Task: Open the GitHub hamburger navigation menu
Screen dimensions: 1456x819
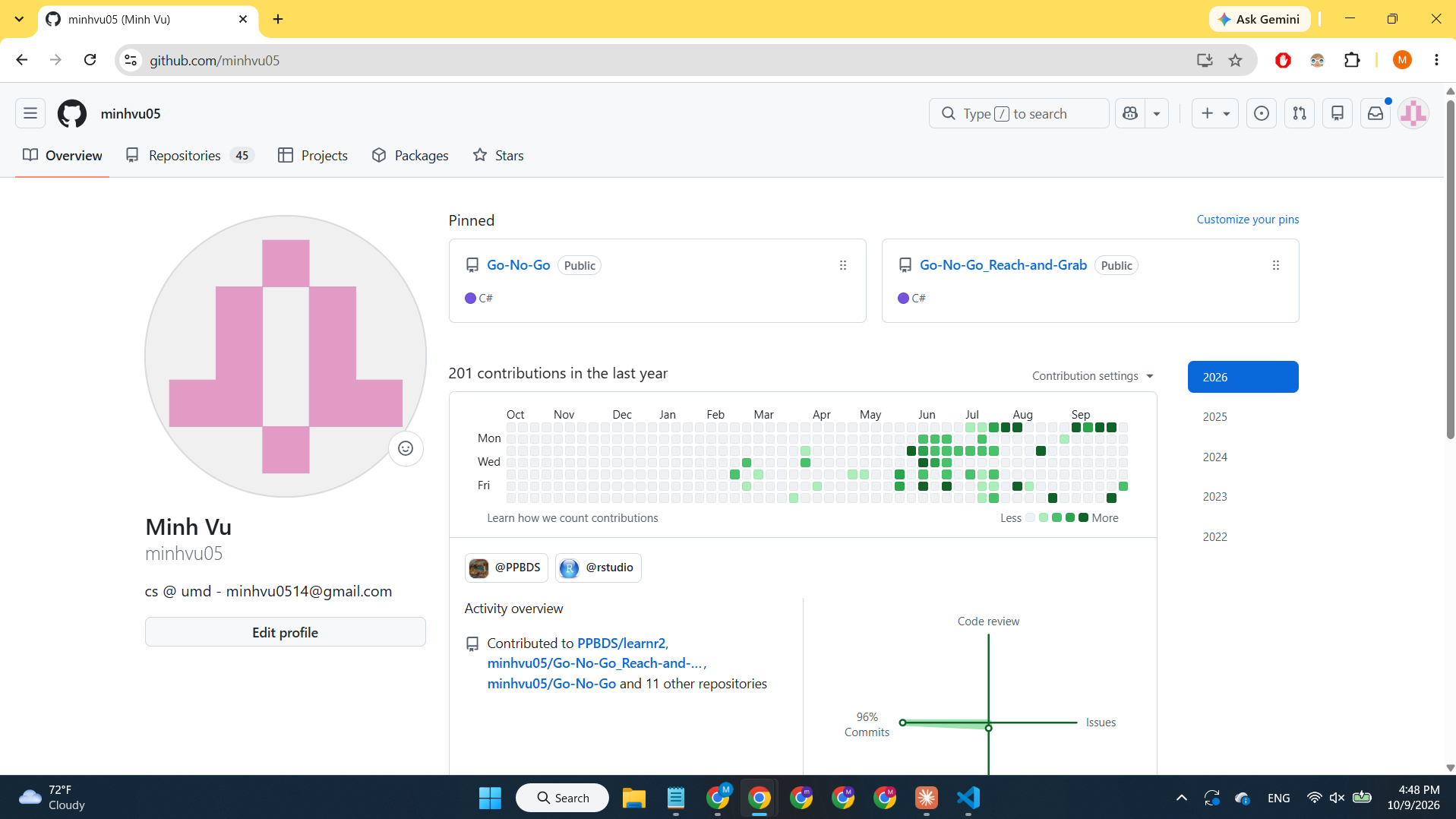Action: pyautogui.click(x=30, y=113)
